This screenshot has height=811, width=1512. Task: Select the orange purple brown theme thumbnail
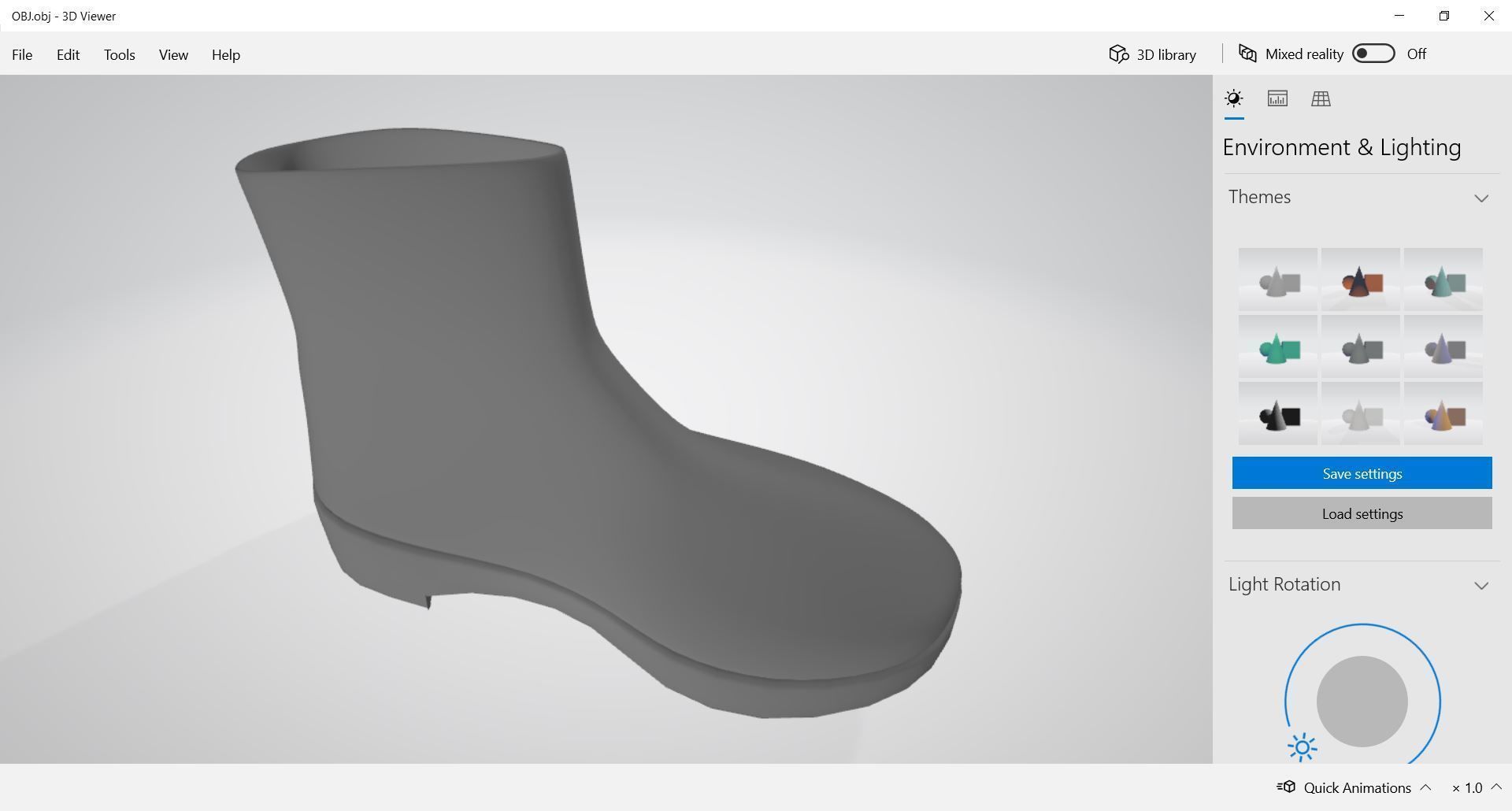1443,413
